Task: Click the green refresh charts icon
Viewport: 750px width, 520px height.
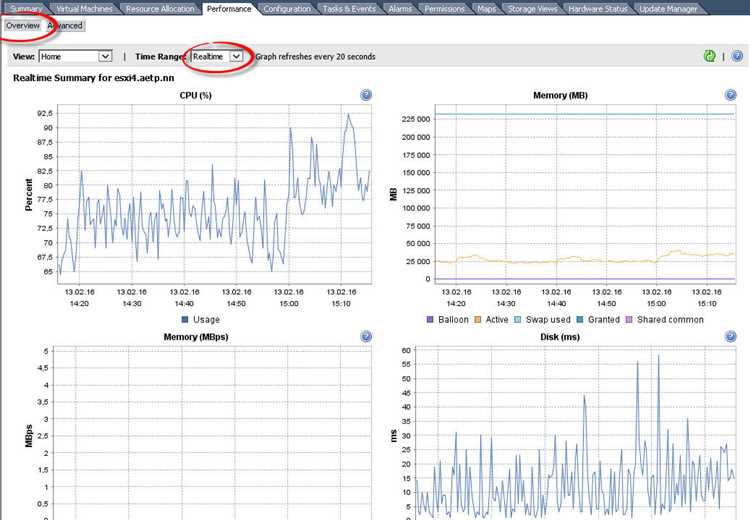Action: pos(710,56)
